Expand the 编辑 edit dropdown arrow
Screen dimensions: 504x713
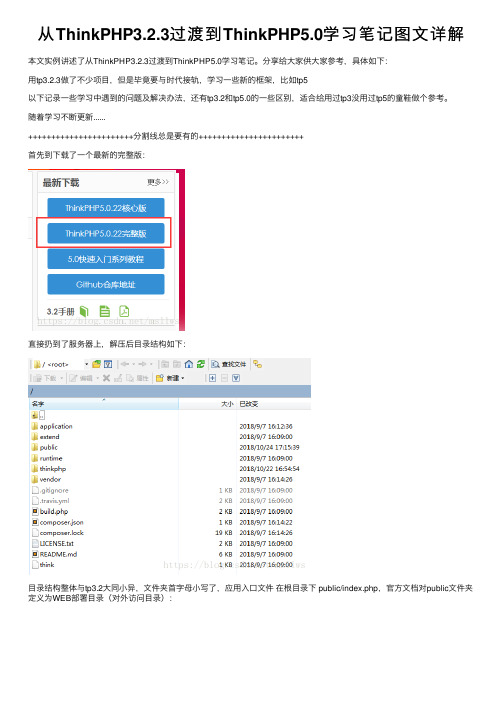(97, 378)
